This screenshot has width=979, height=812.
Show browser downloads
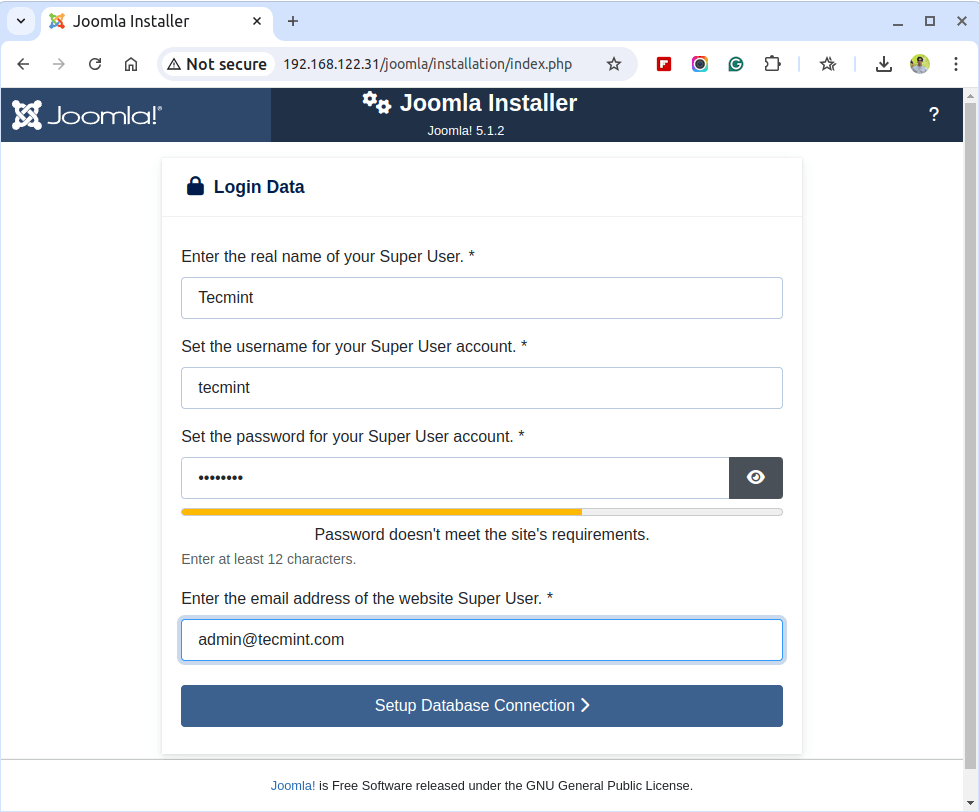pos(883,64)
